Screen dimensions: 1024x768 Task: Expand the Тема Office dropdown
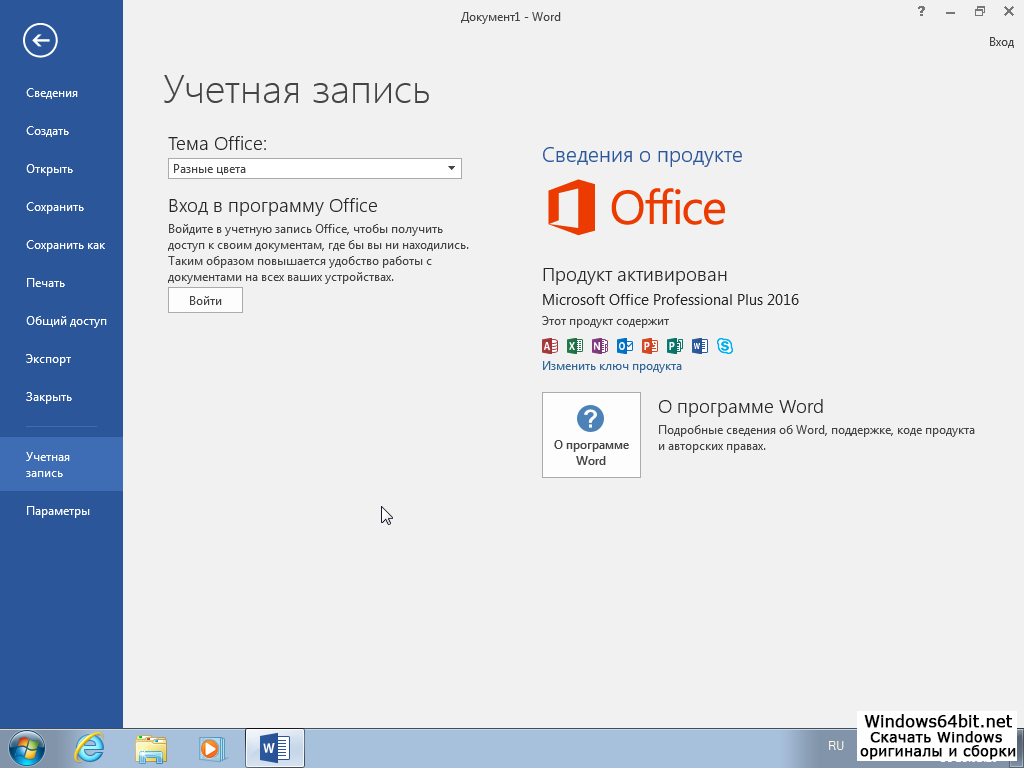pyautogui.click(x=451, y=169)
